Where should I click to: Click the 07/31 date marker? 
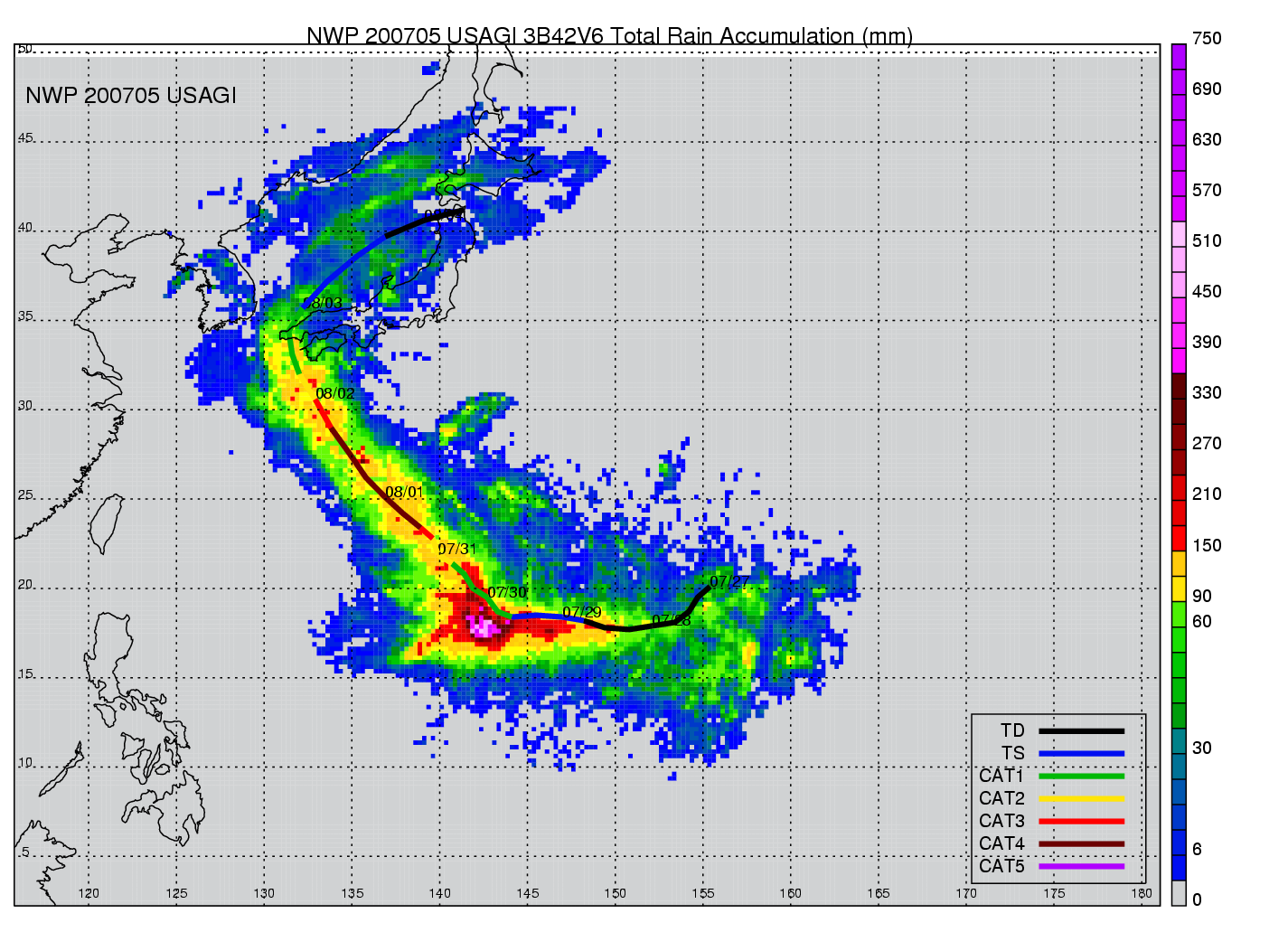click(x=456, y=550)
